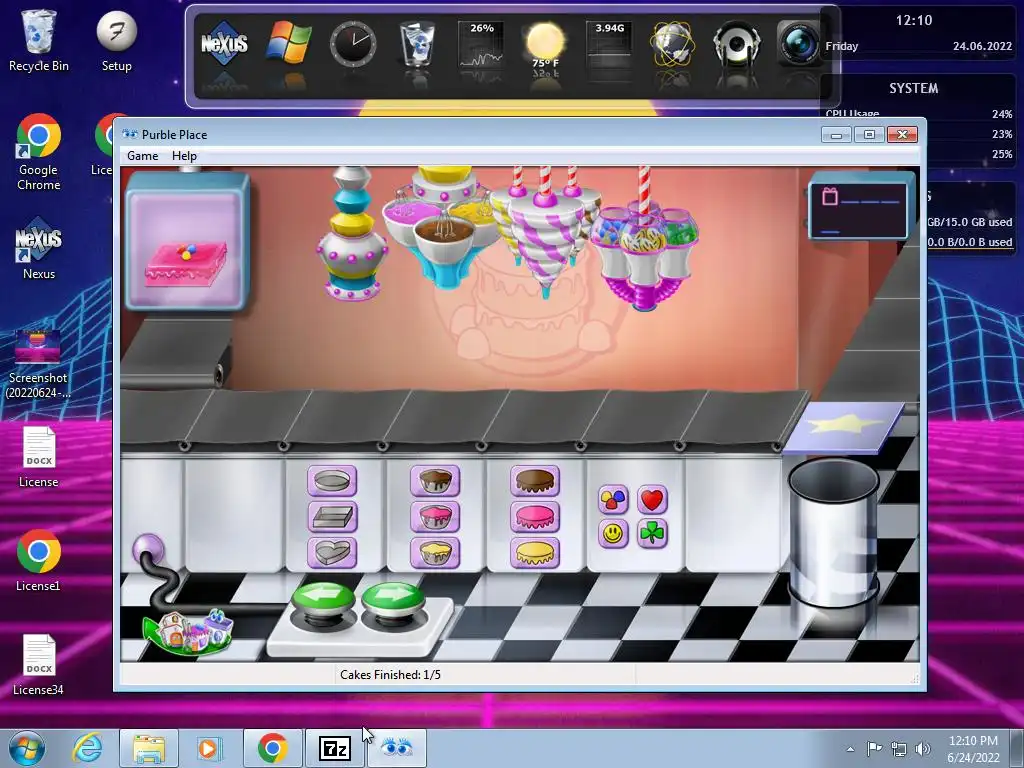Open Windows flag icon in Nexus dock
Viewport: 1024px width, 768px height.
(289, 43)
